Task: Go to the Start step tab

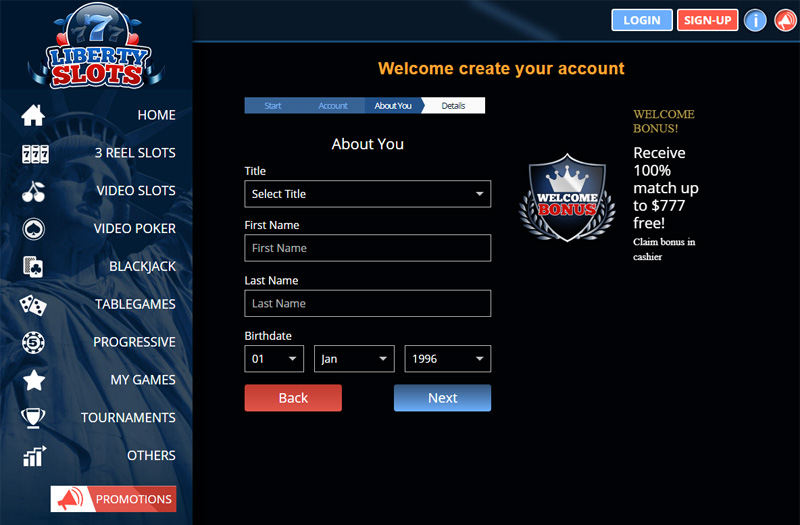Action: [272, 106]
